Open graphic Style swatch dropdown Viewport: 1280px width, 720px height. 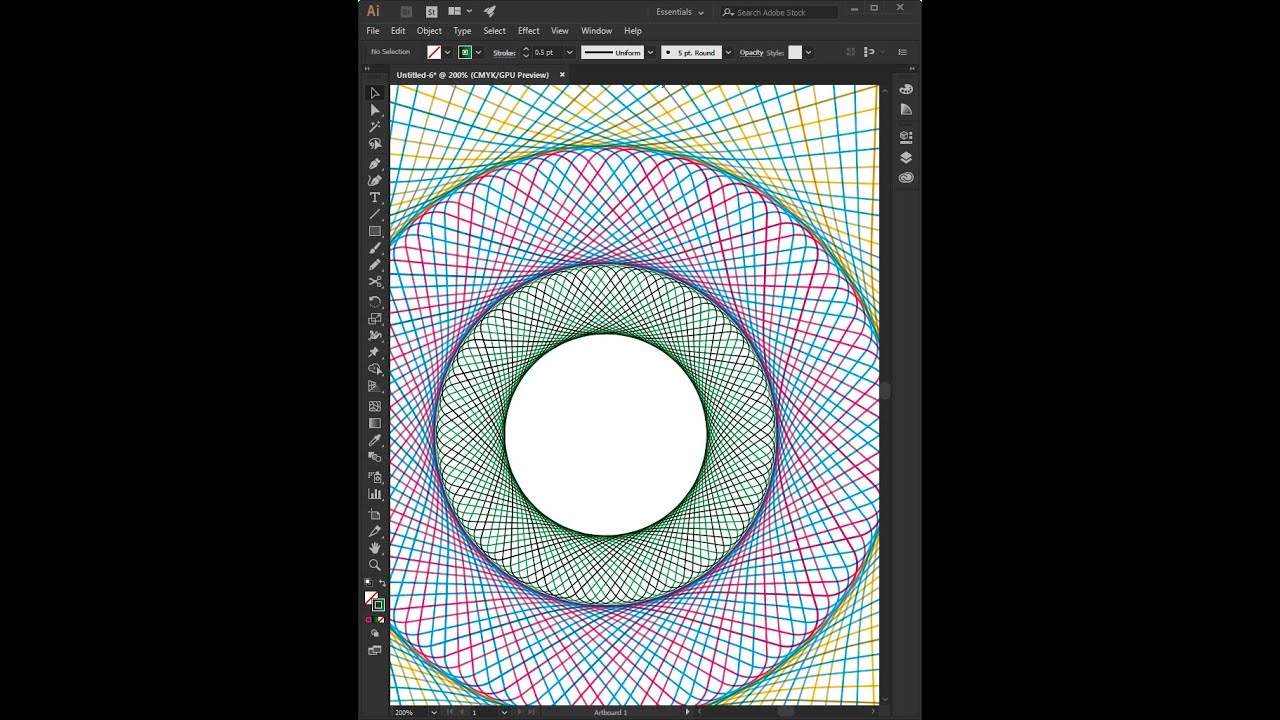(808, 53)
